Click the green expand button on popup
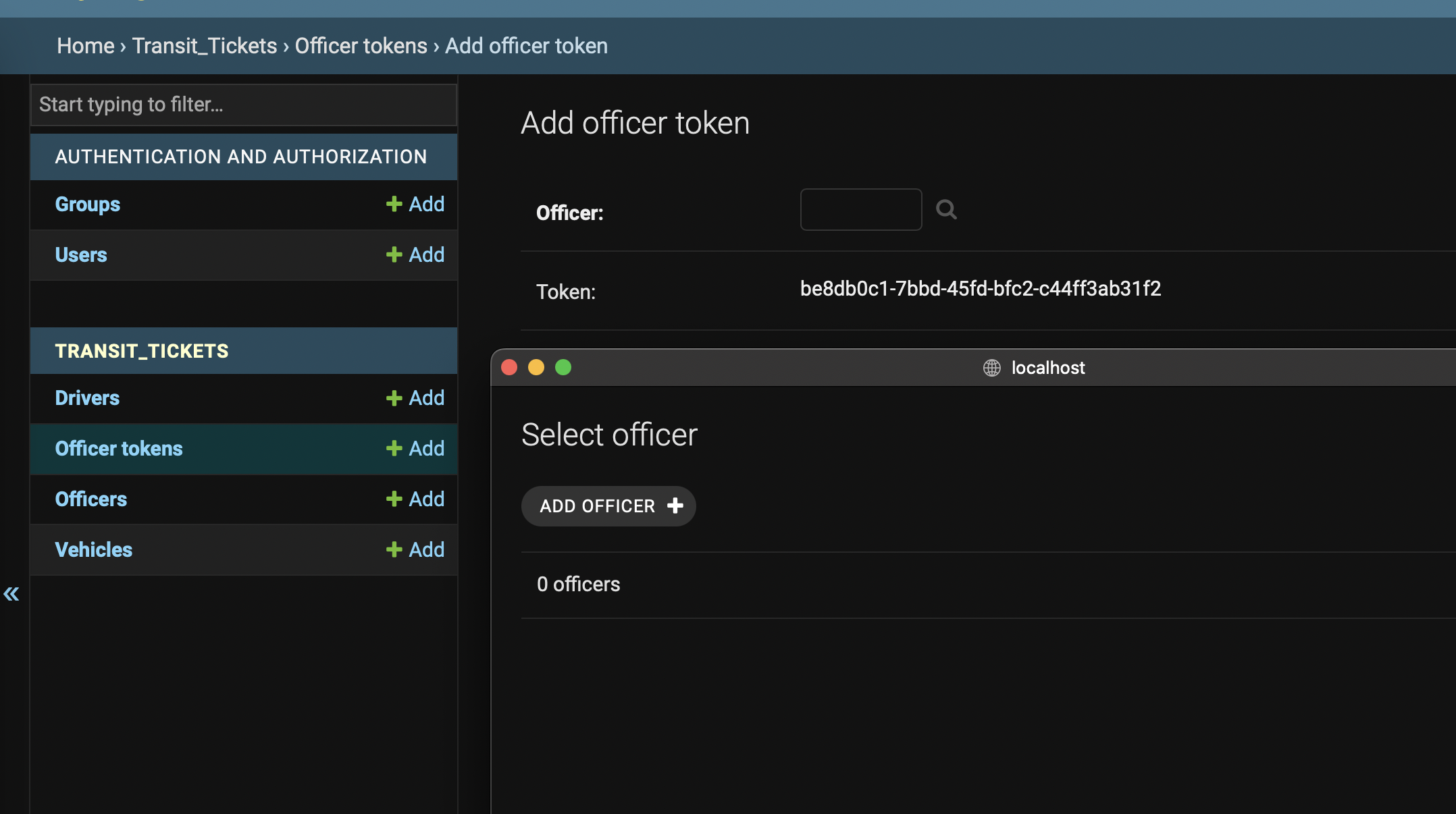 (563, 366)
